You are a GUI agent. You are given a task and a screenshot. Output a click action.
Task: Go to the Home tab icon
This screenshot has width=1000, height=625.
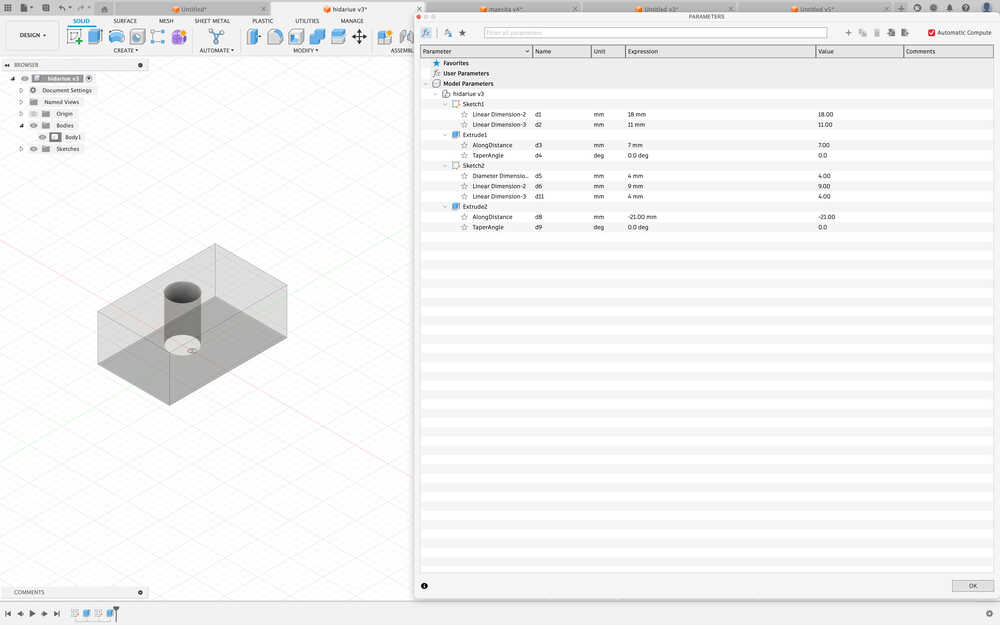point(105,9)
